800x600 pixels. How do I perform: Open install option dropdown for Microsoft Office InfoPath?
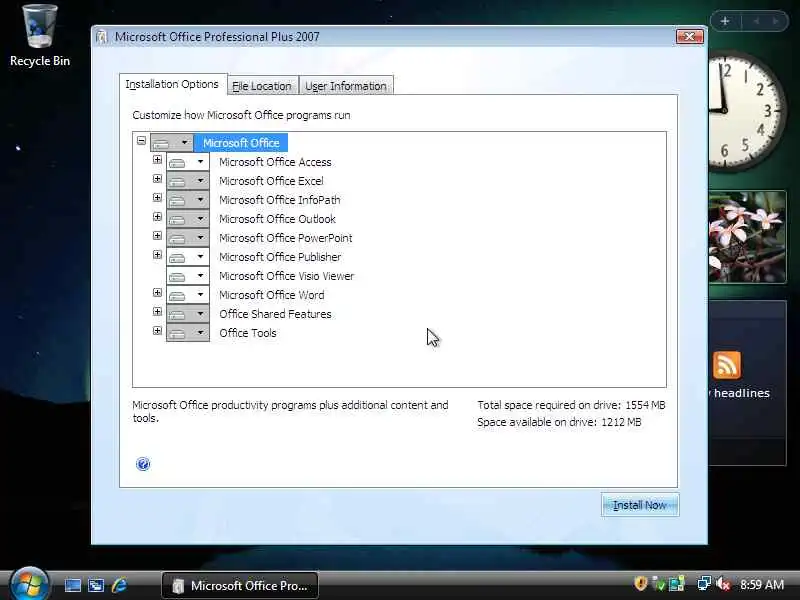(188, 200)
